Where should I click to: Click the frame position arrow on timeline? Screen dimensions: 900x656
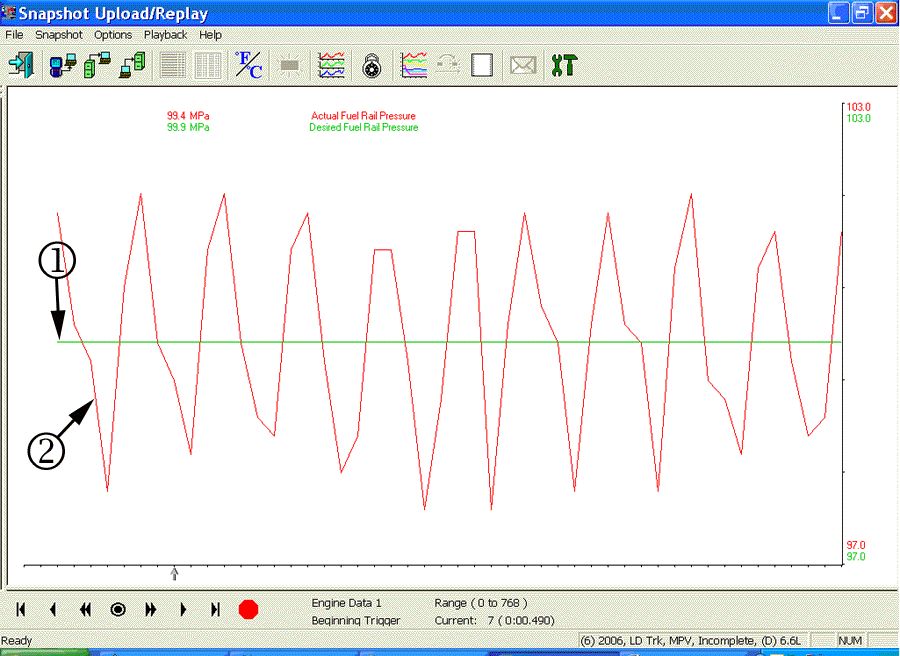click(176, 573)
